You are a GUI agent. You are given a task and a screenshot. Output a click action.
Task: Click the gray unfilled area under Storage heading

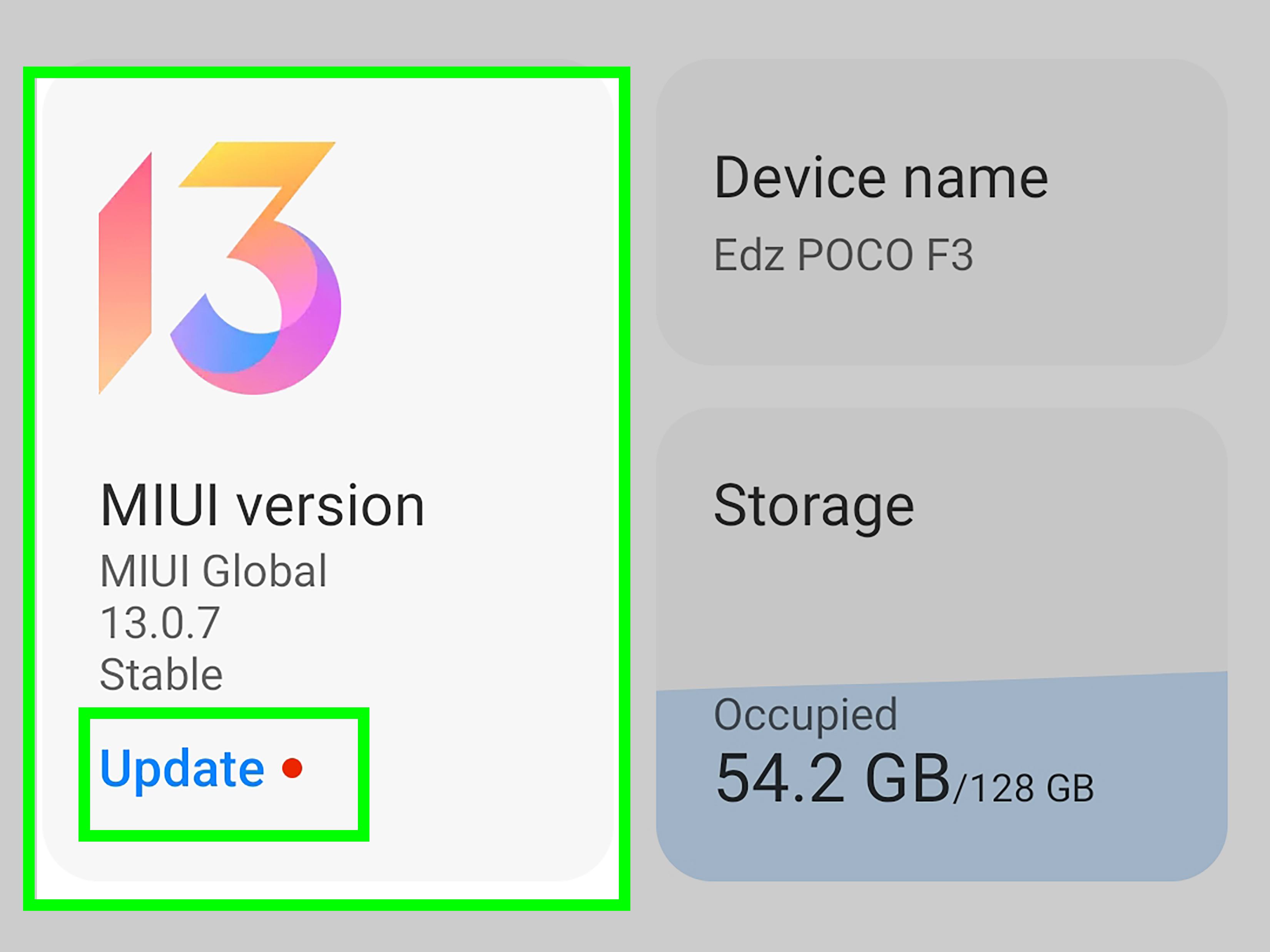(942, 608)
